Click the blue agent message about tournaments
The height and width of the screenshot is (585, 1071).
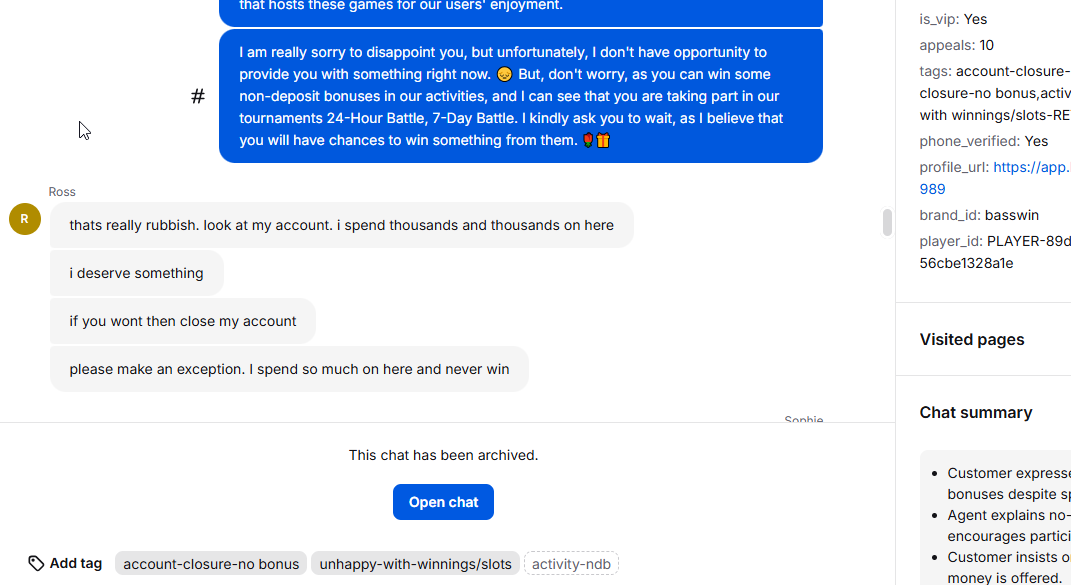click(520, 96)
